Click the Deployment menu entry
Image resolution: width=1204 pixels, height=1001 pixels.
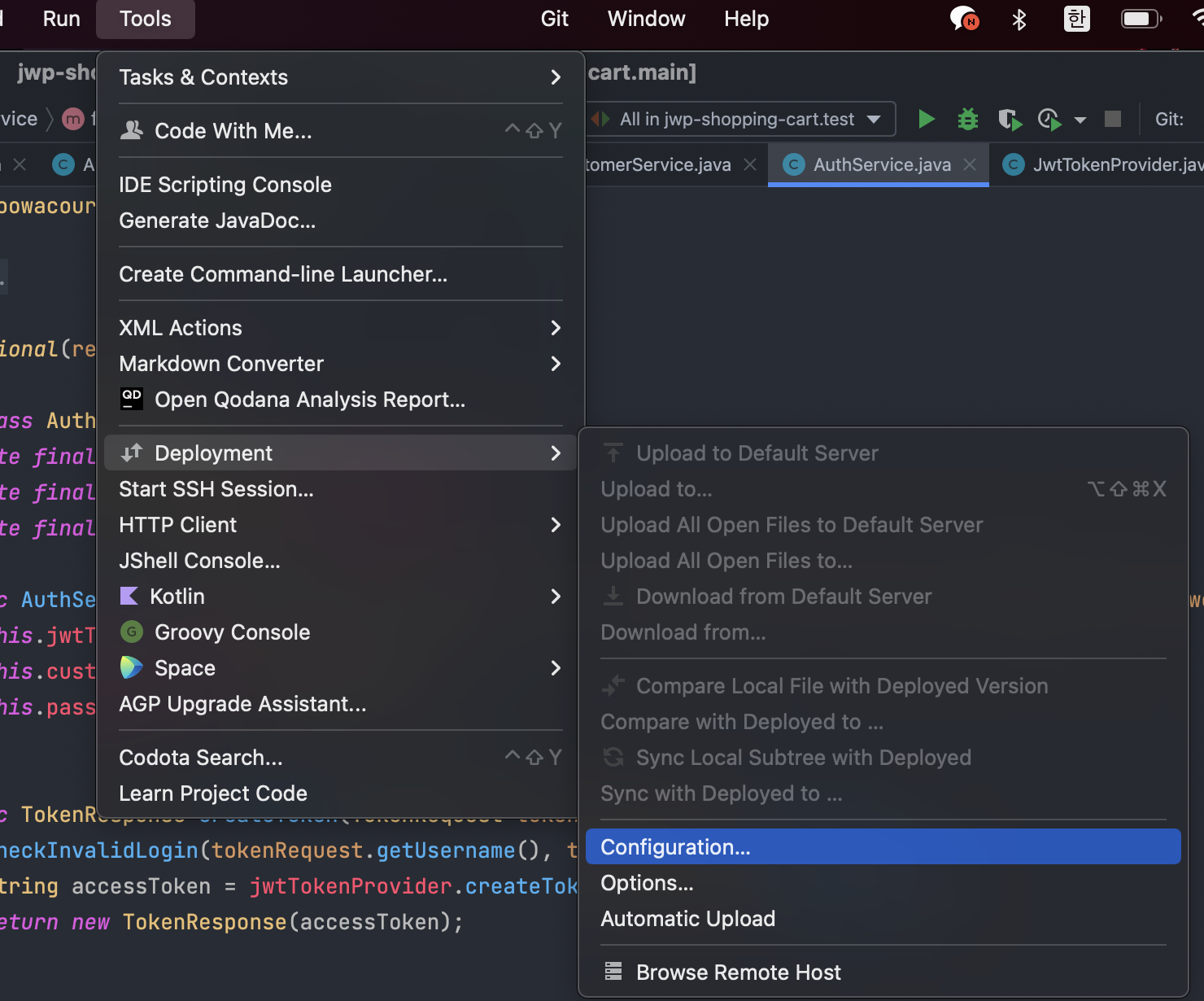pos(340,453)
